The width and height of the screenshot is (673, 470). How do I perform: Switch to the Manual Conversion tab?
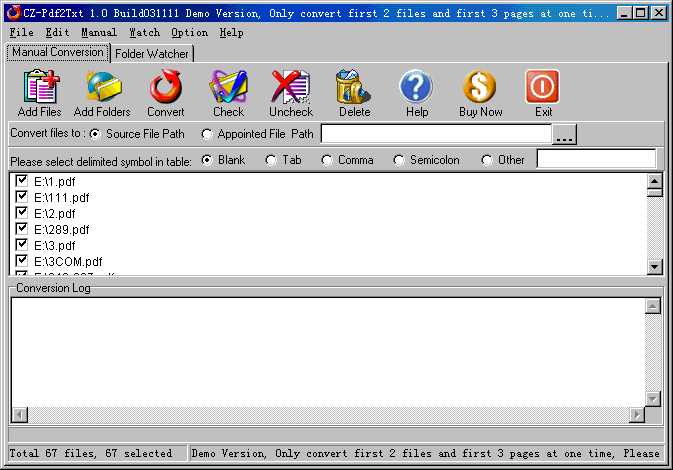[58, 52]
